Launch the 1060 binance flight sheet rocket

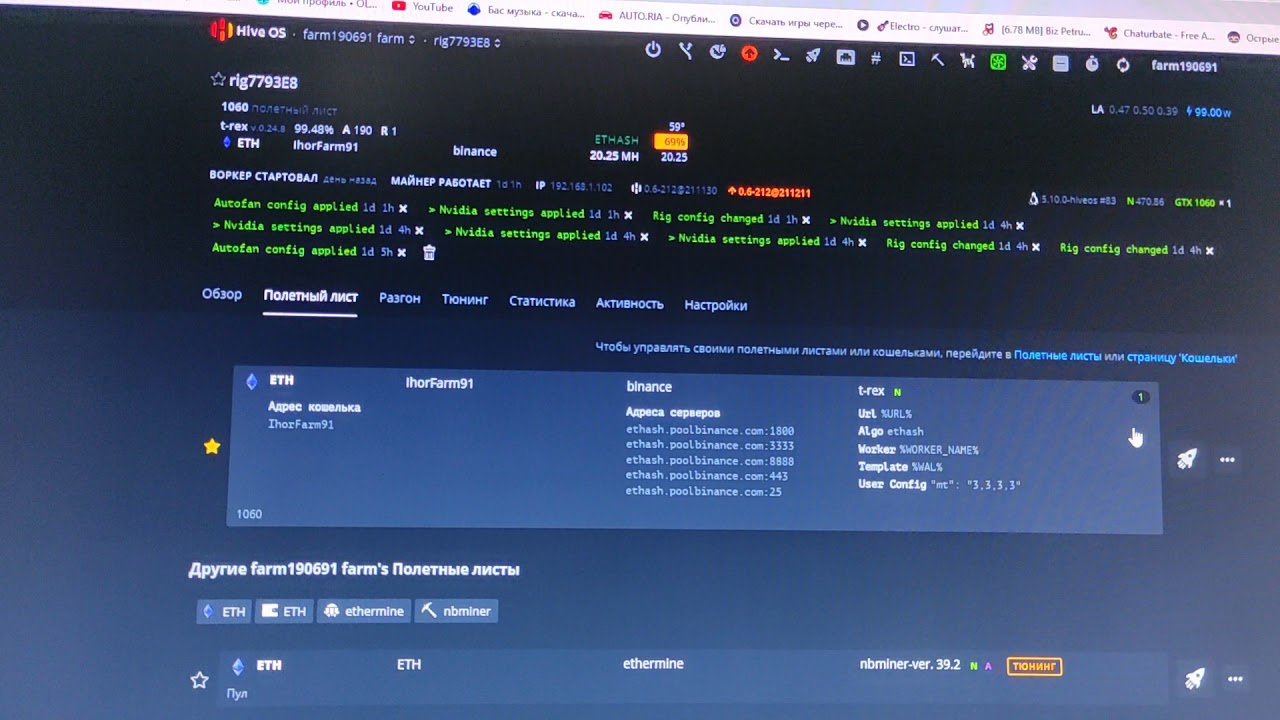(x=1187, y=459)
